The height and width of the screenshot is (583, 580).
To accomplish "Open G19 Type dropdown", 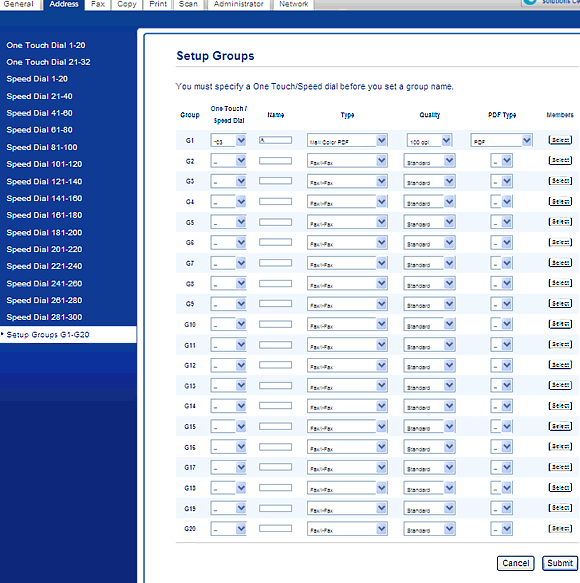I will (x=347, y=508).
